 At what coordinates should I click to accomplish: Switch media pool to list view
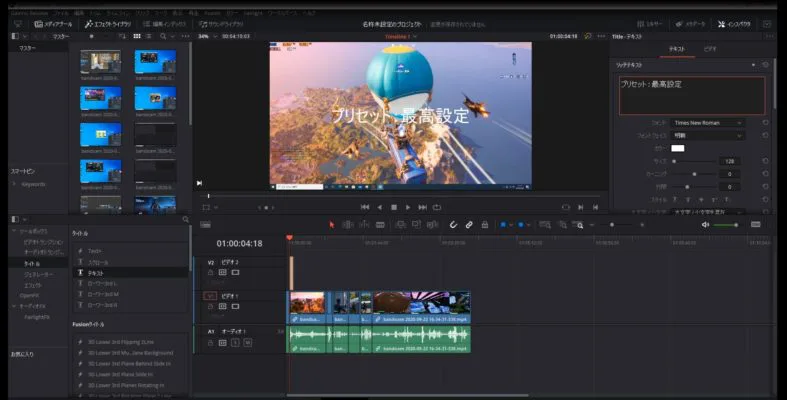point(149,36)
